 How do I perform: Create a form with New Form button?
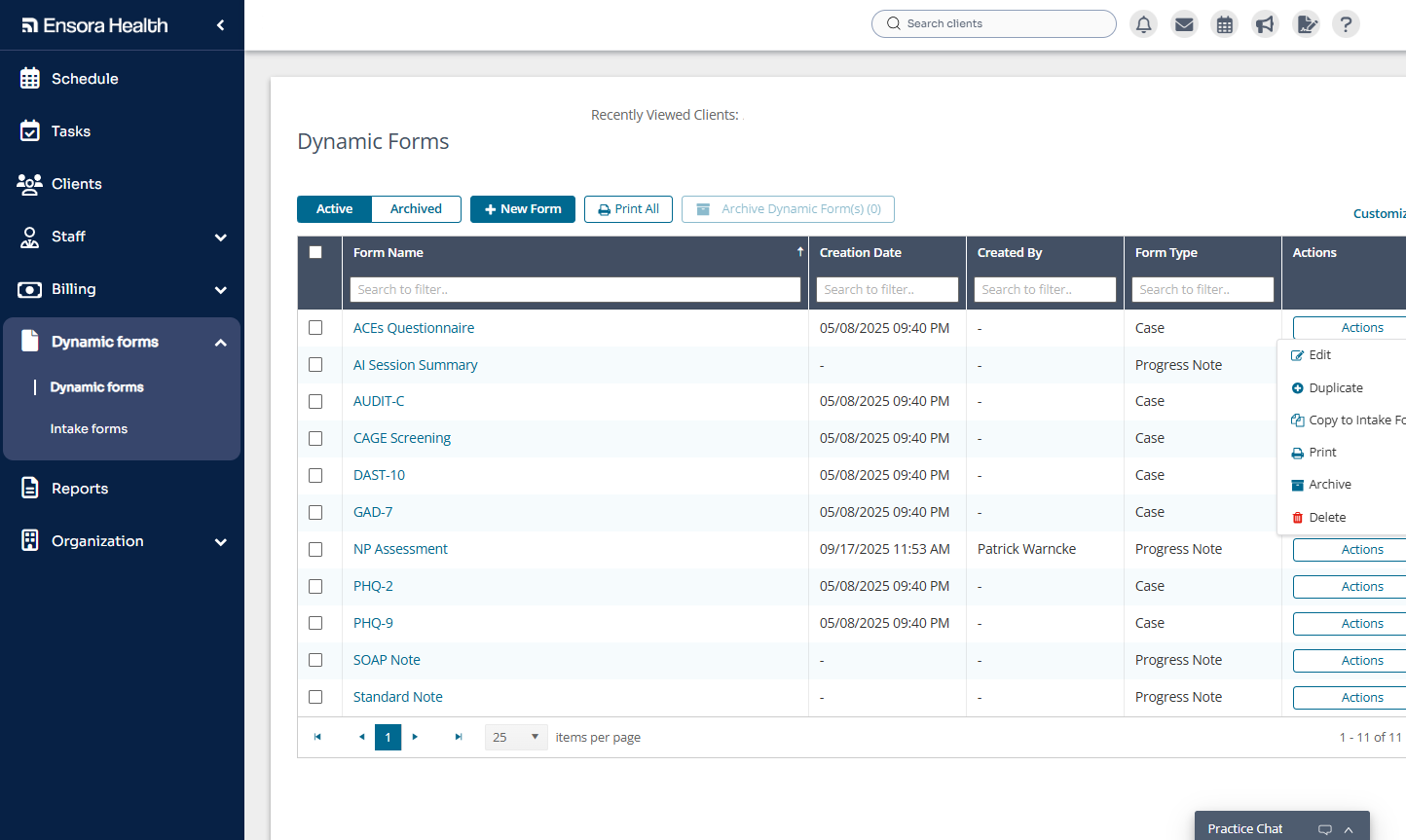pos(523,209)
